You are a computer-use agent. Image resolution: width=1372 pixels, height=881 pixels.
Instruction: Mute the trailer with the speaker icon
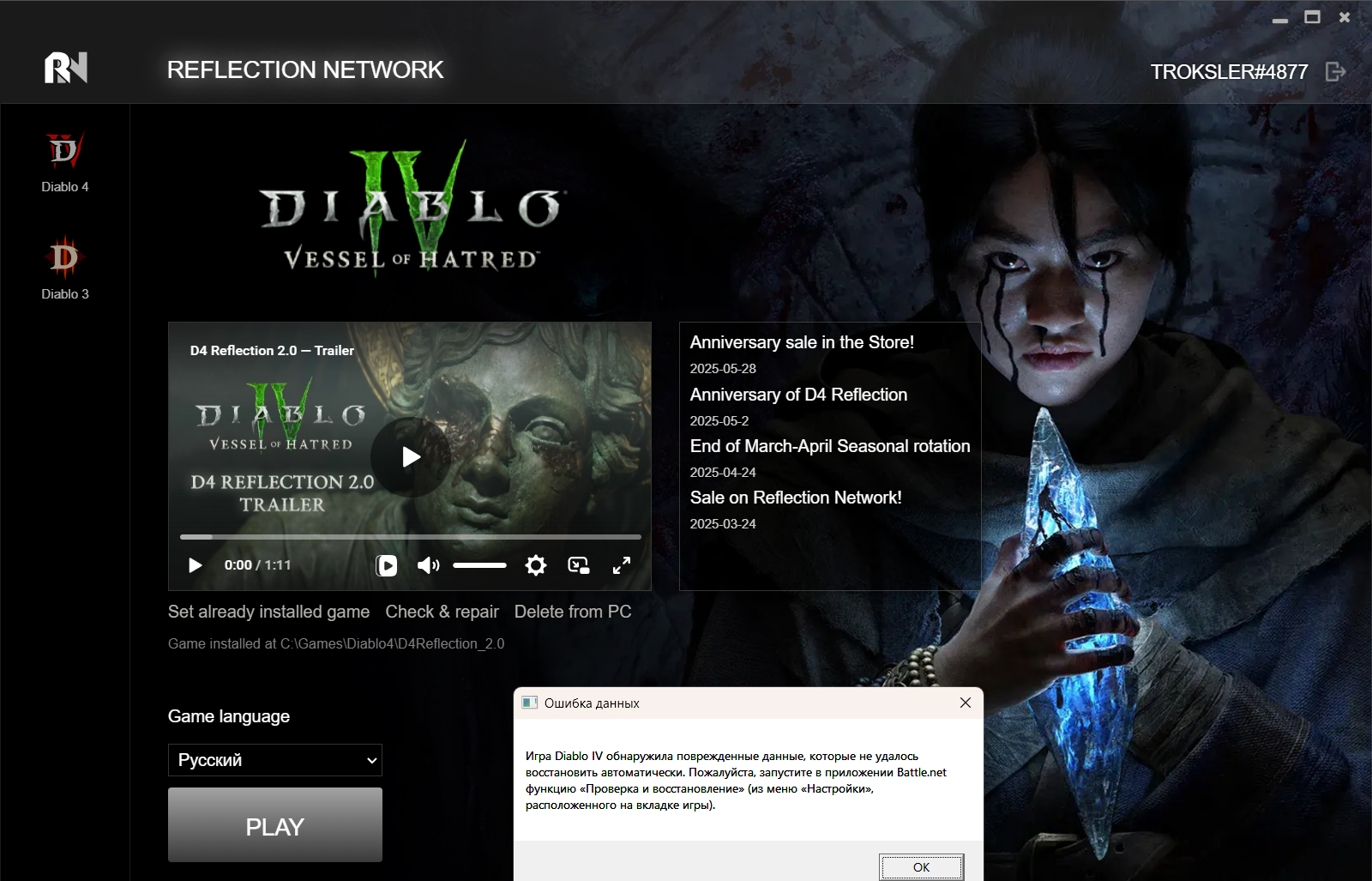427,565
